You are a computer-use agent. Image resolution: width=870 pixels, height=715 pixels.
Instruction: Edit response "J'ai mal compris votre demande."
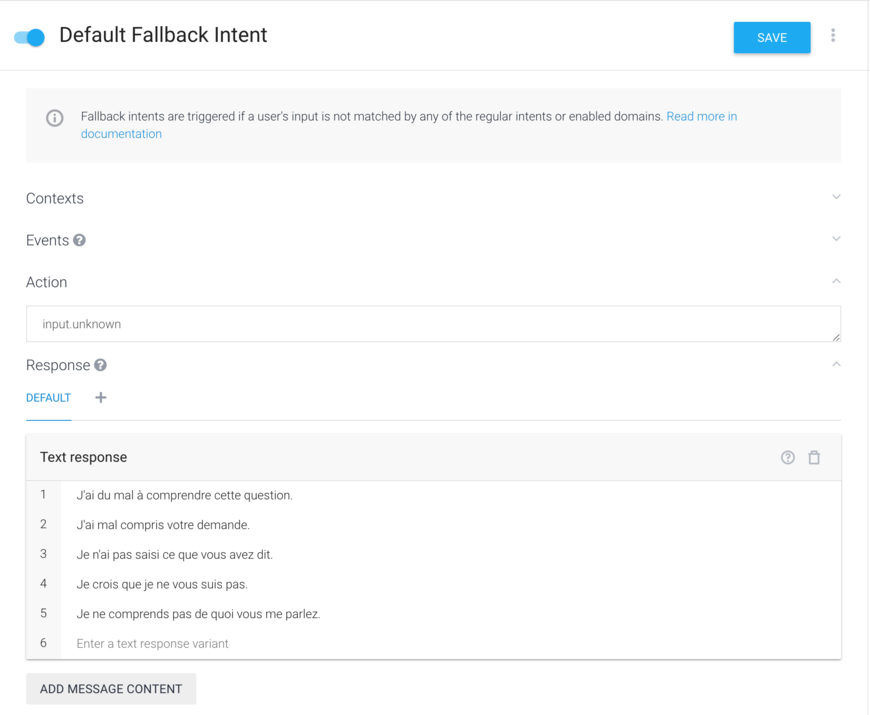pyautogui.click(x=163, y=525)
